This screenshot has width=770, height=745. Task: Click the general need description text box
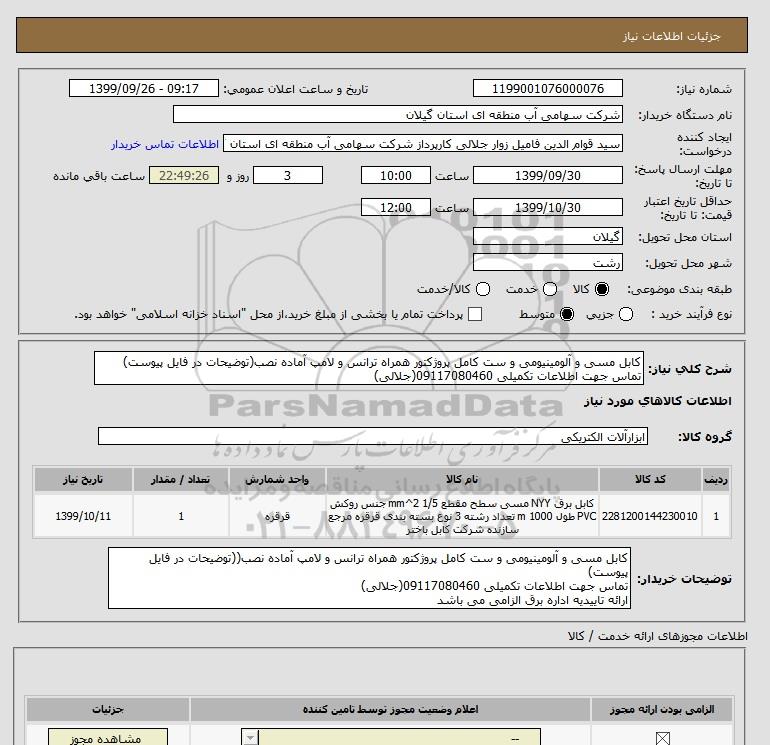369,368
